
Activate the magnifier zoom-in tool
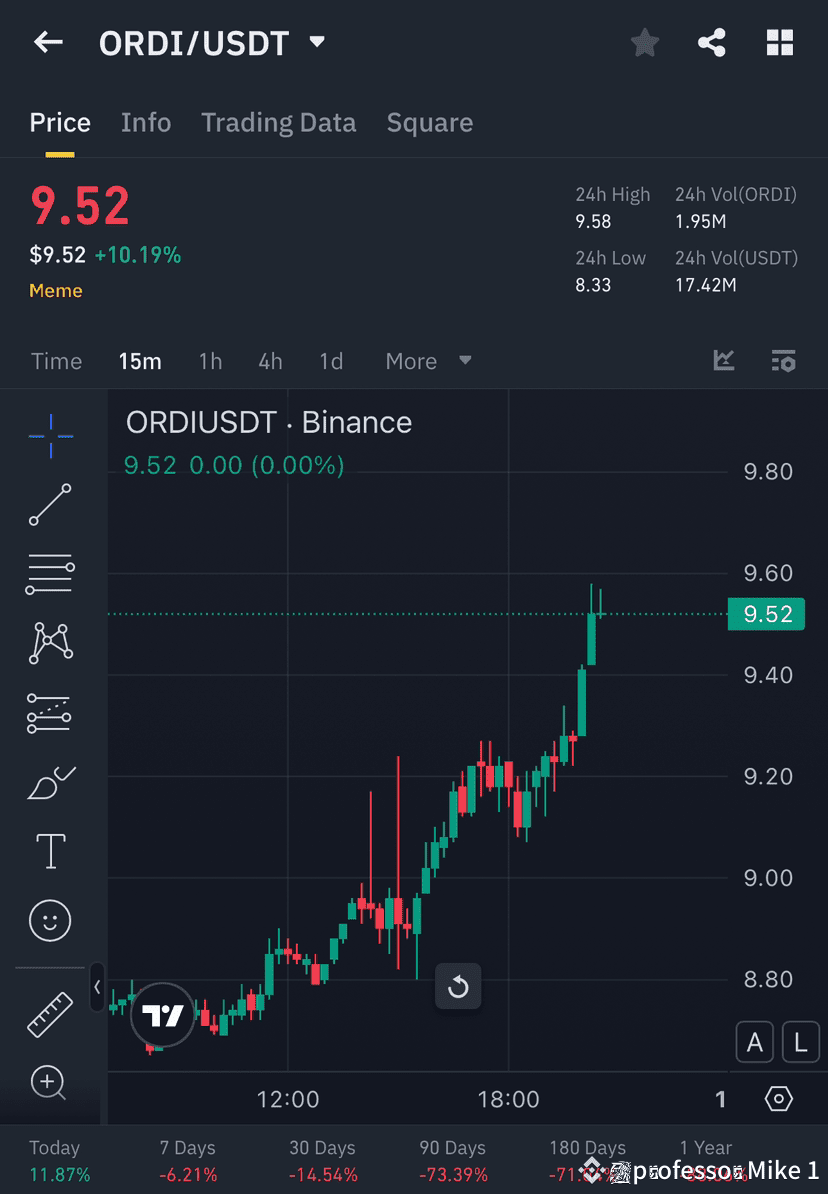pyautogui.click(x=50, y=1083)
